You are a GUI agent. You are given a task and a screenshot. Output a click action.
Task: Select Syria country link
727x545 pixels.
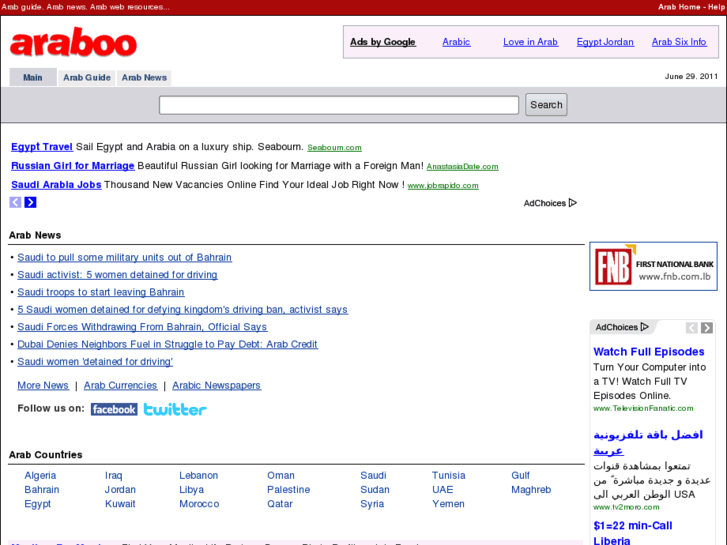[x=372, y=504]
